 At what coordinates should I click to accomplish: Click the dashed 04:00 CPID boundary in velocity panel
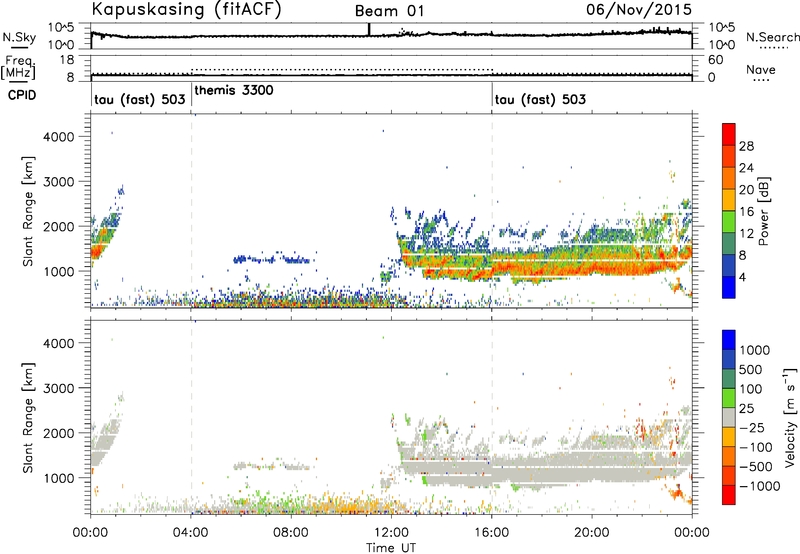click(x=191, y=417)
